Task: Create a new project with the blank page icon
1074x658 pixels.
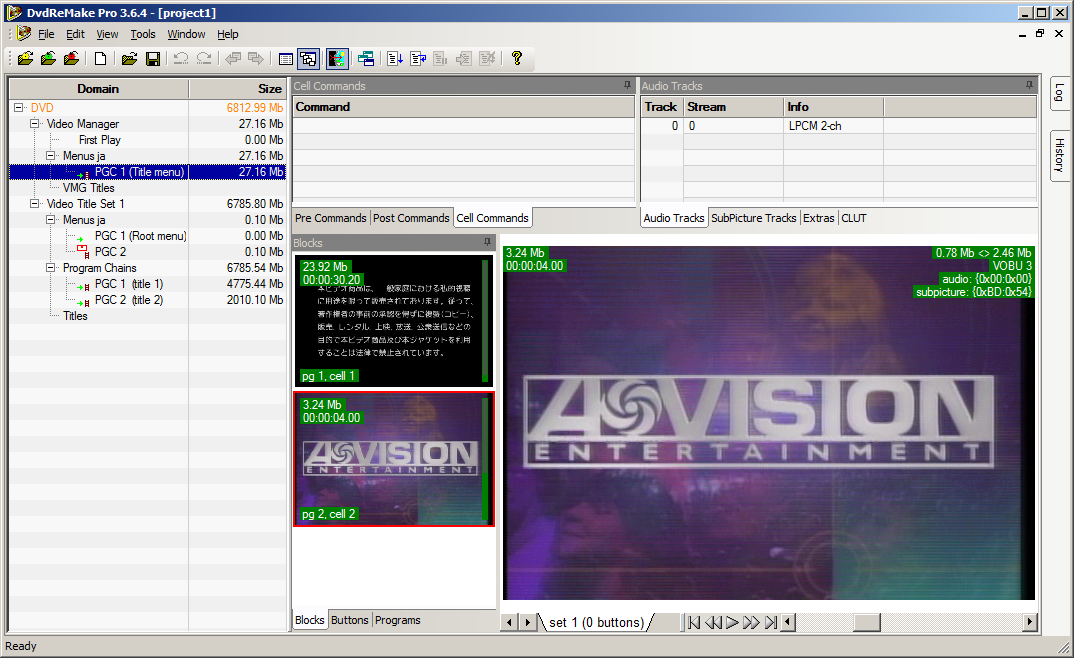Action: (x=101, y=59)
